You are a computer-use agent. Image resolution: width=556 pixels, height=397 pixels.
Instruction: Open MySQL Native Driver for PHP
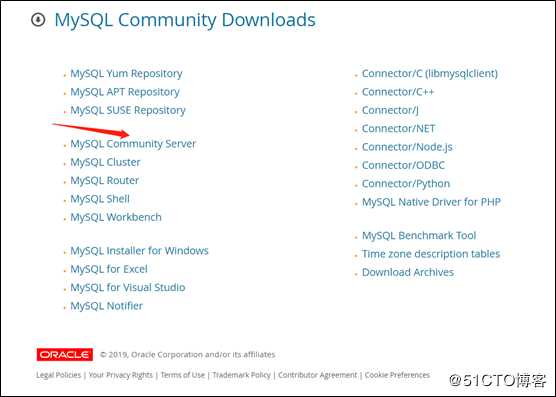tap(431, 202)
